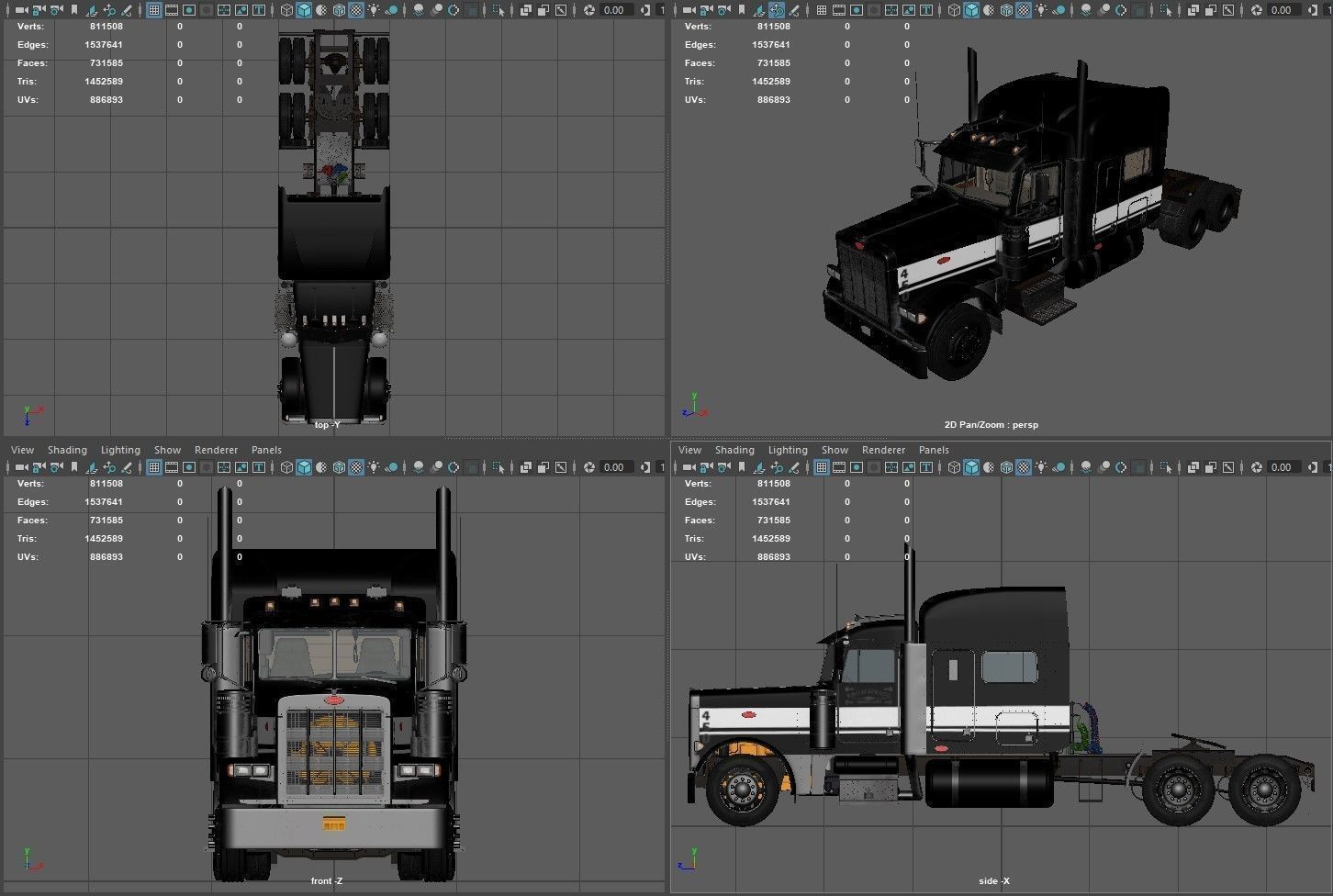Click Wireframe on Shaded icon in top panel
The height and width of the screenshot is (896, 1333).
point(339,10)
